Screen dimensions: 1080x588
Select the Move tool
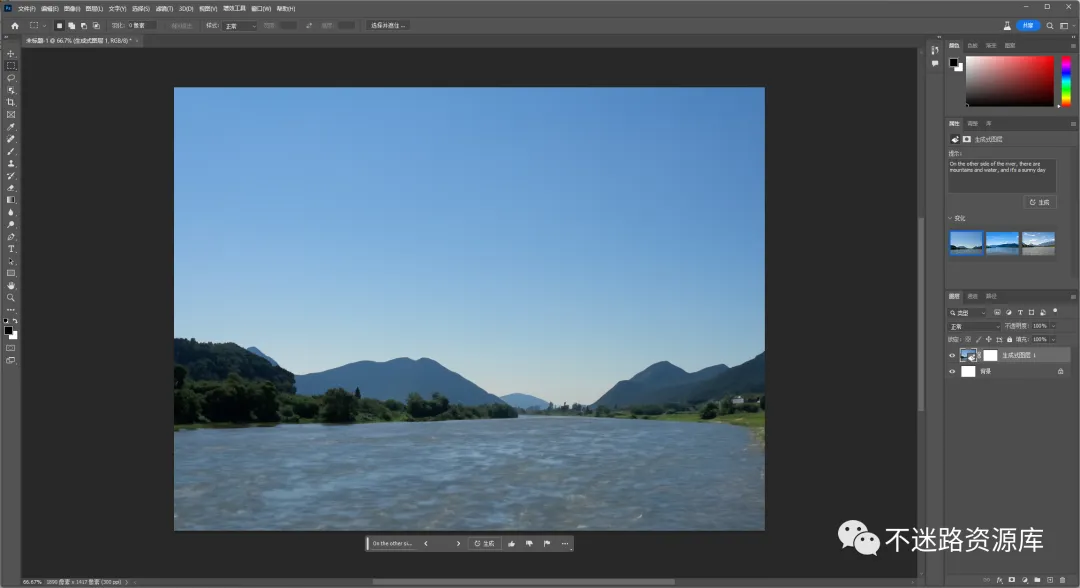10,54
